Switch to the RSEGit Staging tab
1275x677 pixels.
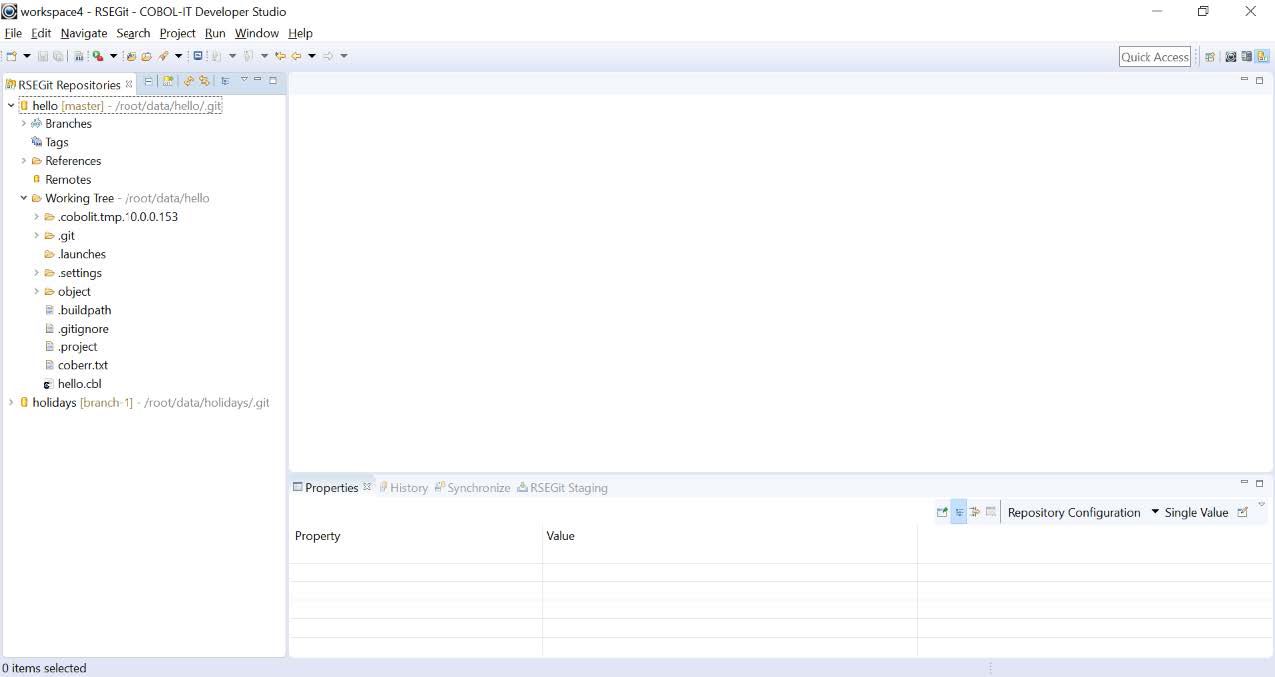tap(565, 488)
